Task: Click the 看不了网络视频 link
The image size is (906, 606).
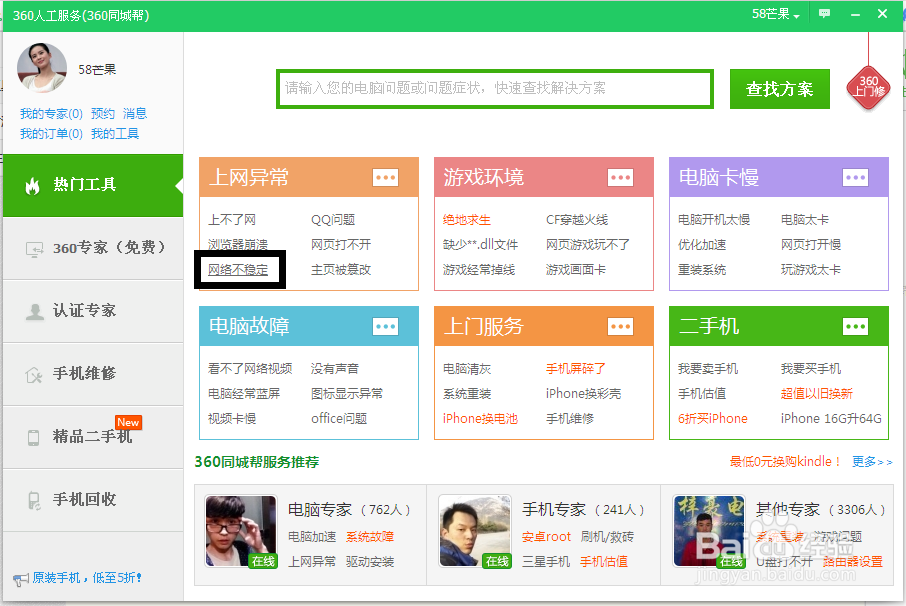Action: tap(250, 369)
